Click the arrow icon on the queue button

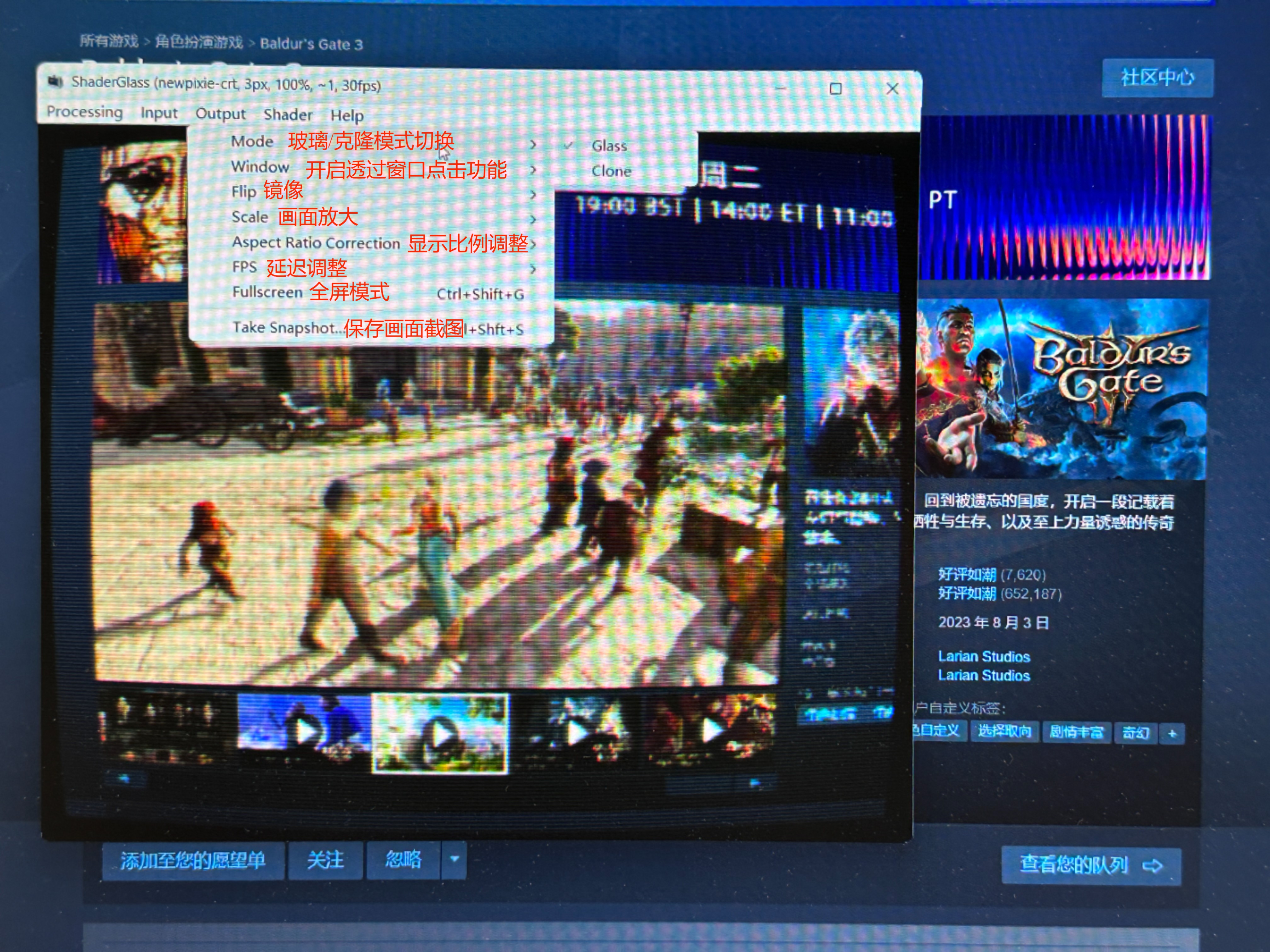1152,865
